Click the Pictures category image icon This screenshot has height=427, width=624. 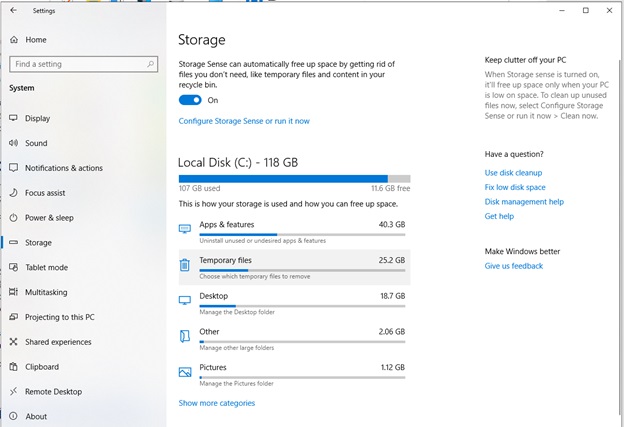tap(185, 372)
